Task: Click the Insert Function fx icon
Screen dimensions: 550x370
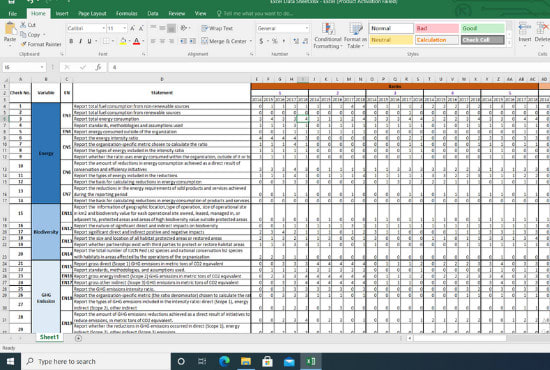Action: tap(99, 67)
